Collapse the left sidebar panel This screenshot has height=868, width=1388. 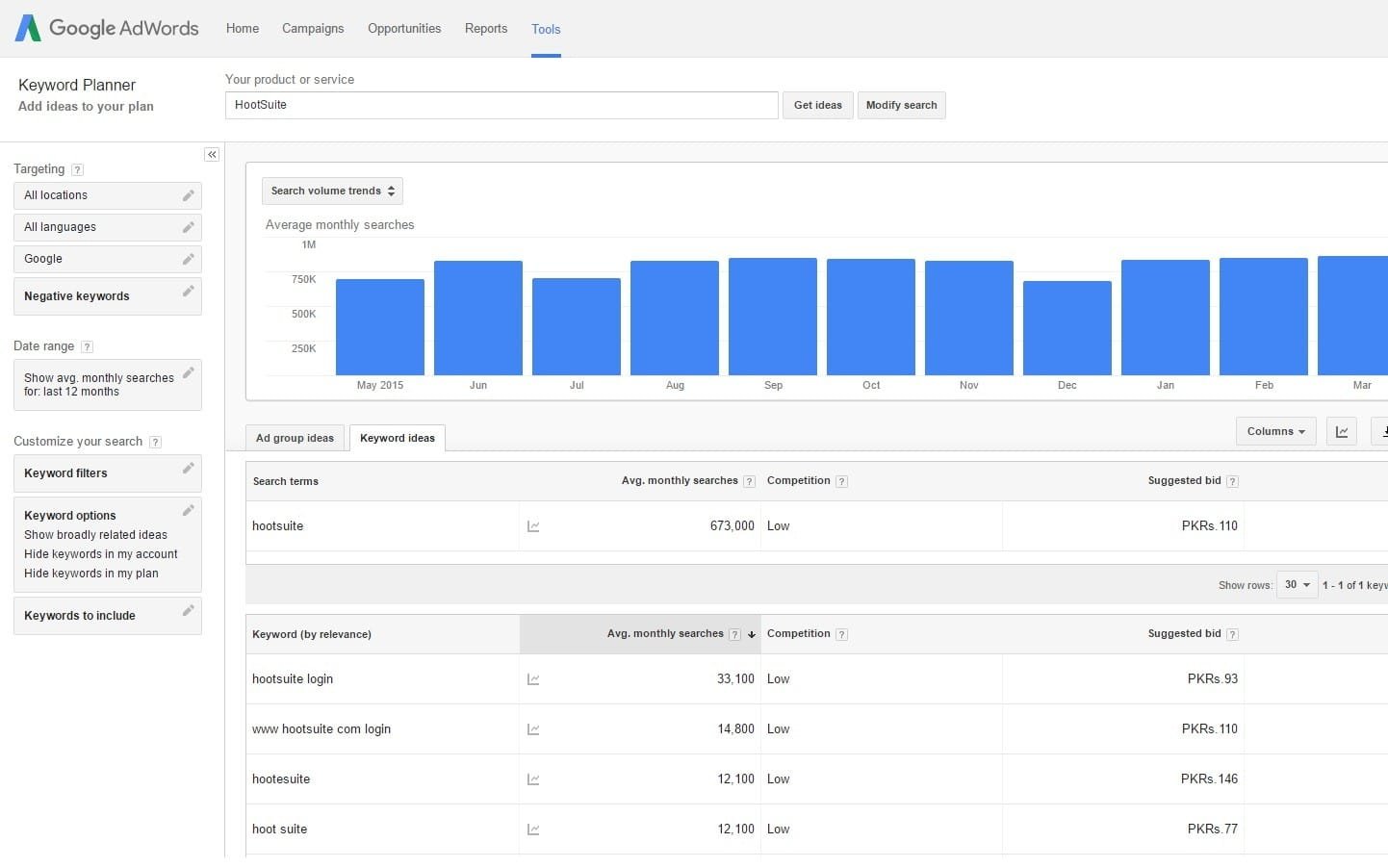pos(212,155)
